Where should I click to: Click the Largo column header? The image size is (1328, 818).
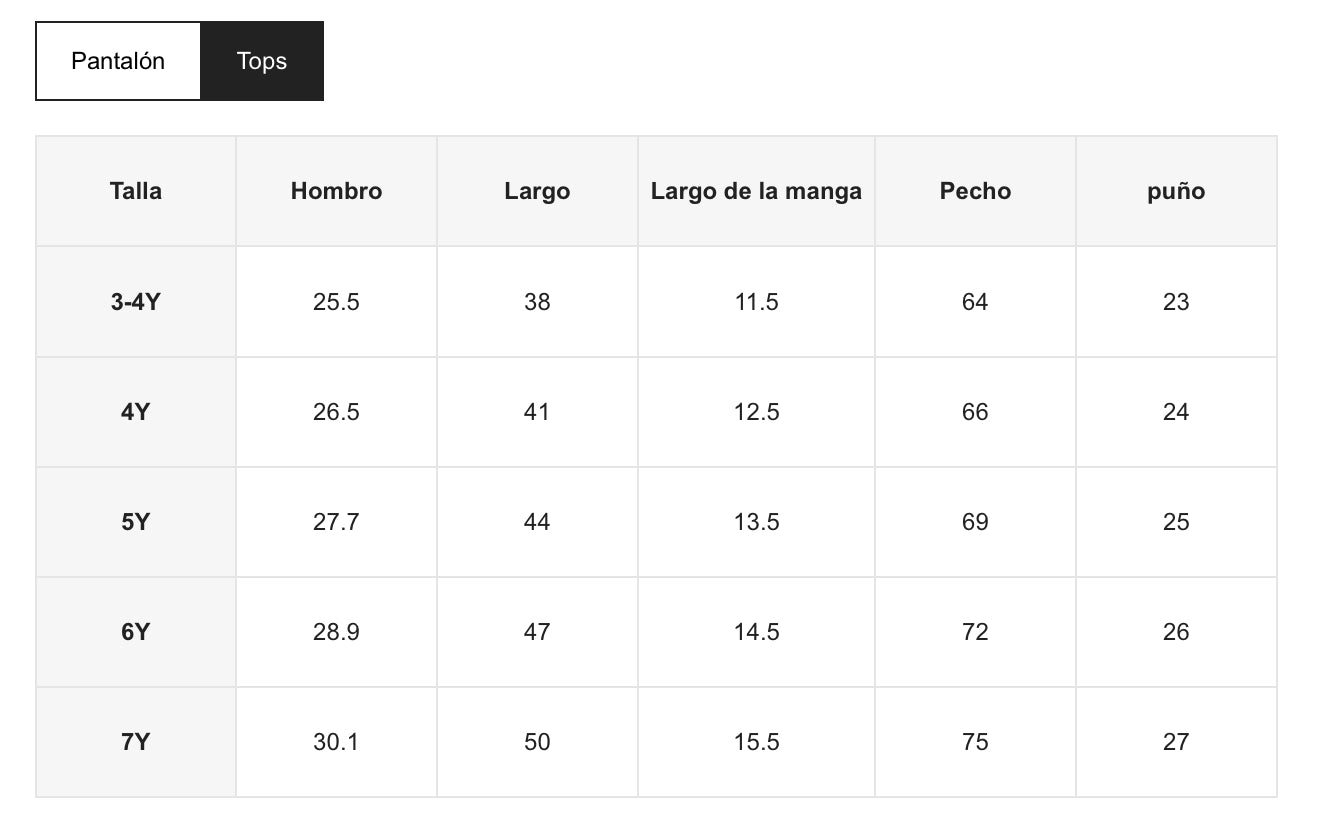(x=537, y=191)
